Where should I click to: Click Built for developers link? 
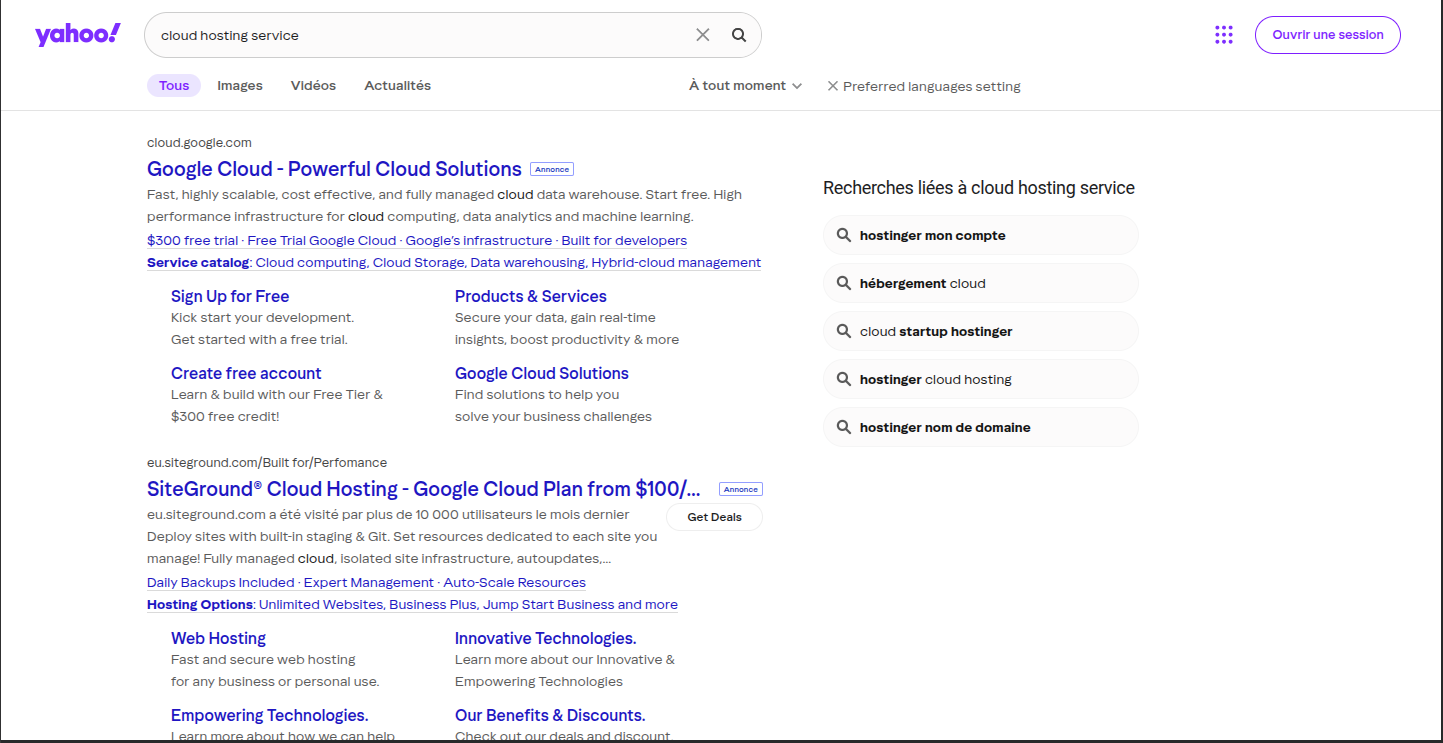click(624, 240)
